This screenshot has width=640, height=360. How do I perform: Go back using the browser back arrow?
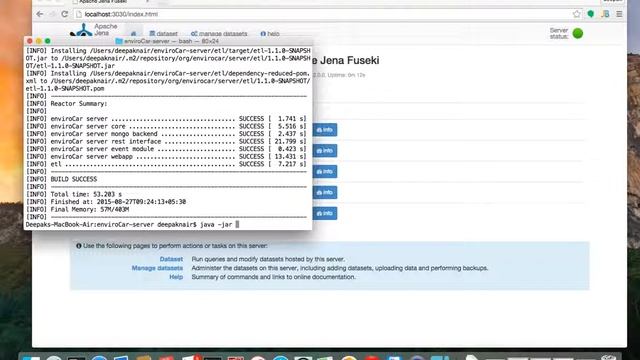point(40,14)
